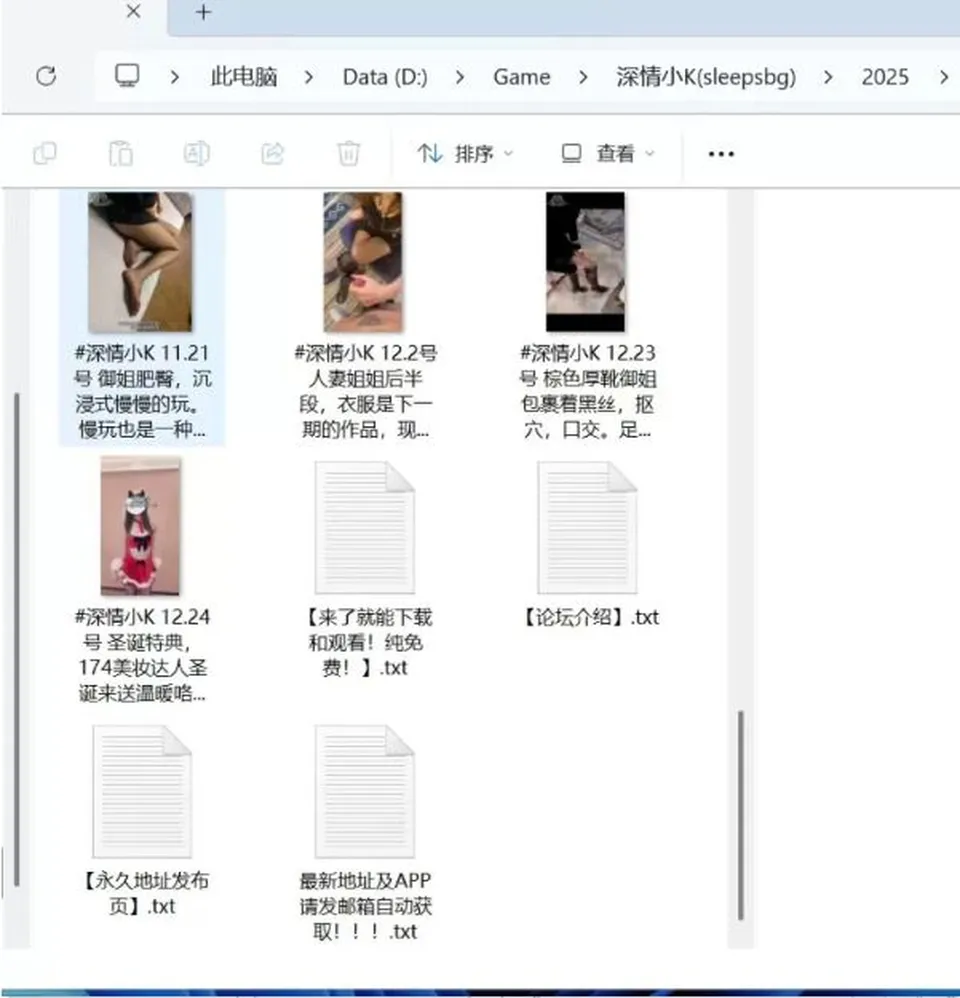
Task: Select the video thumbnail dated 12.24号
Action: click(x=141, y=526)
